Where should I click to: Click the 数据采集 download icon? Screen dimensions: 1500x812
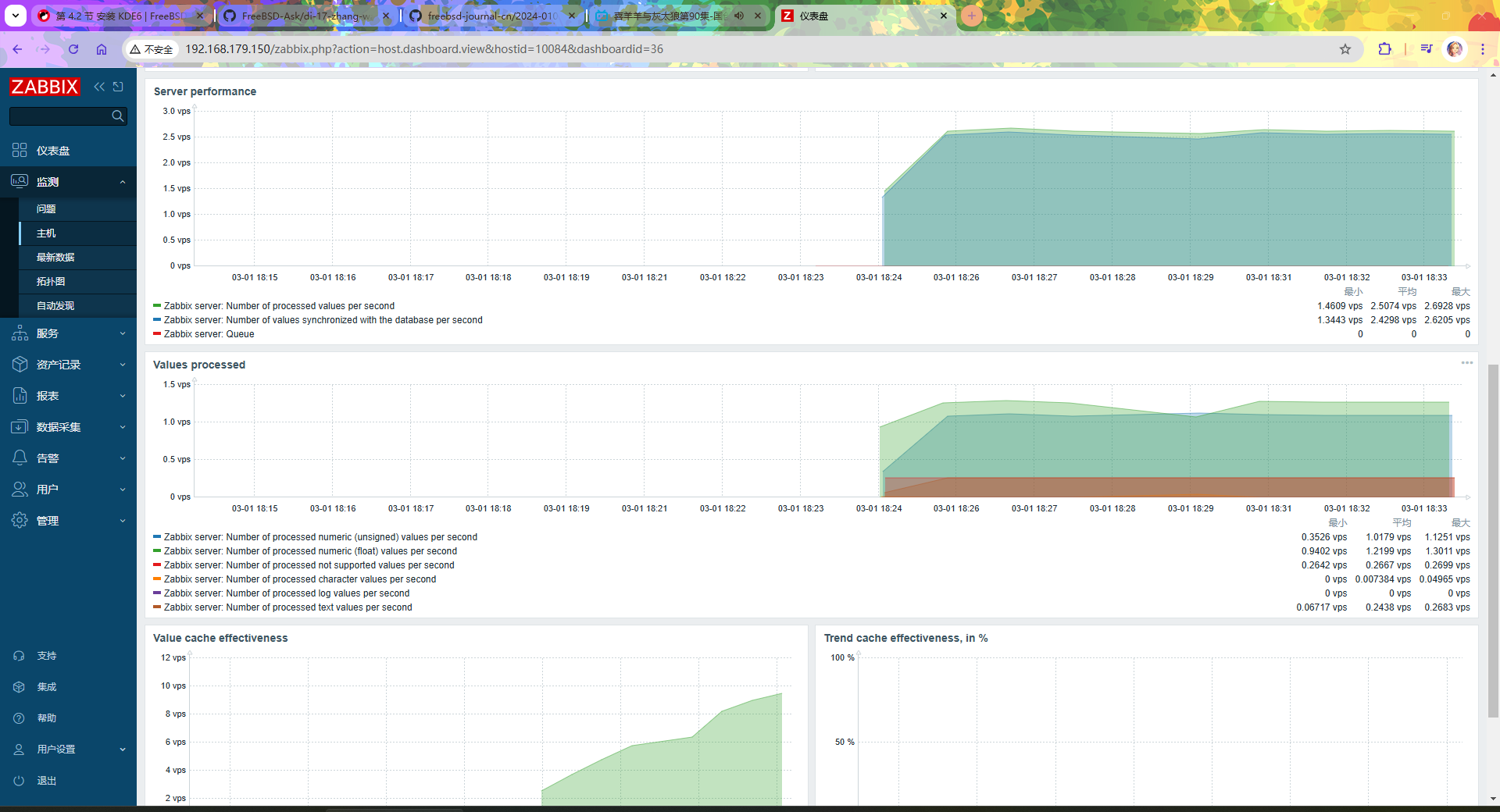[20, 427]
